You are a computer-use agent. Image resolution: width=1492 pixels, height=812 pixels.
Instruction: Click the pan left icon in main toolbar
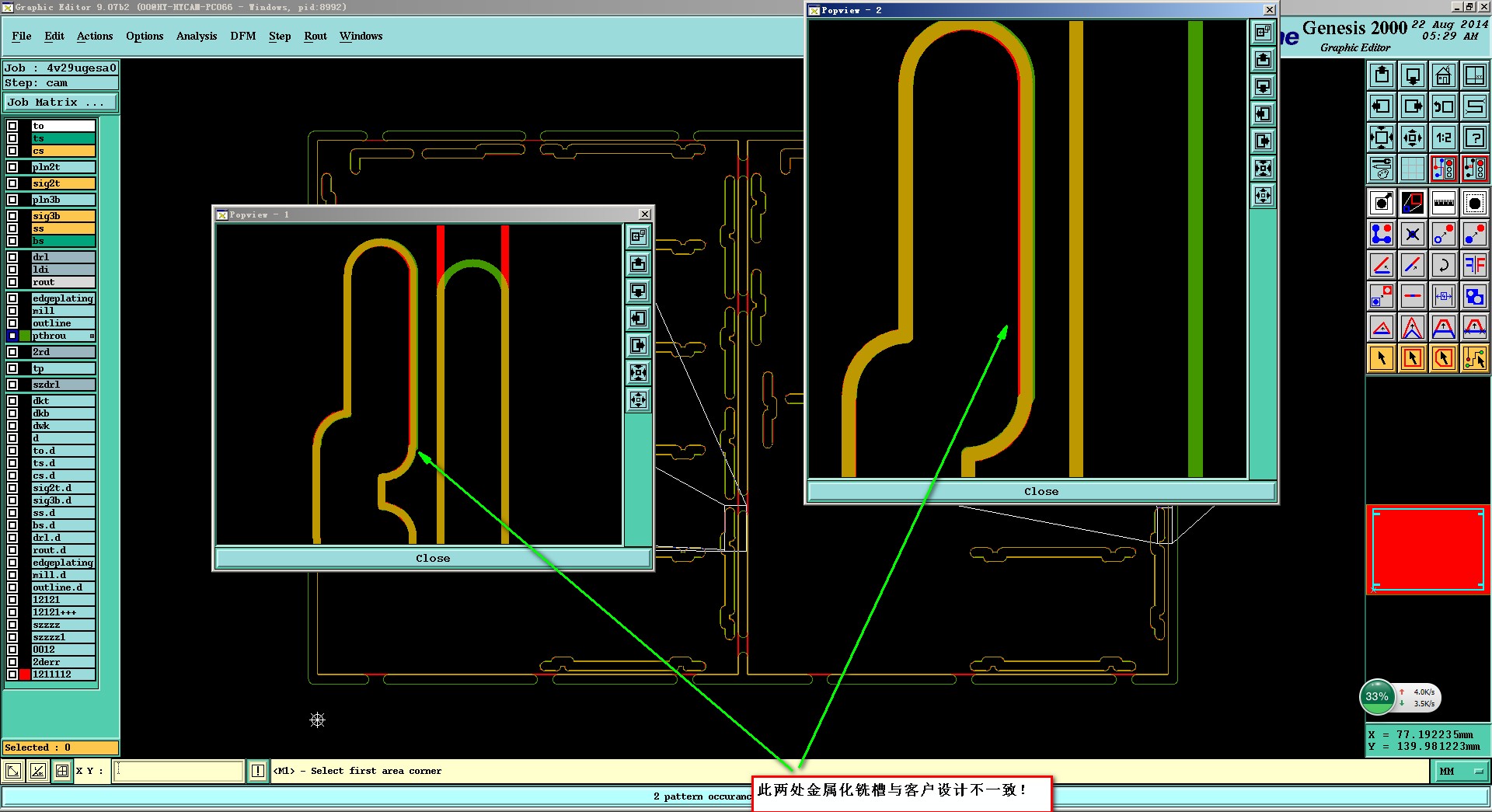(1381, 106)
